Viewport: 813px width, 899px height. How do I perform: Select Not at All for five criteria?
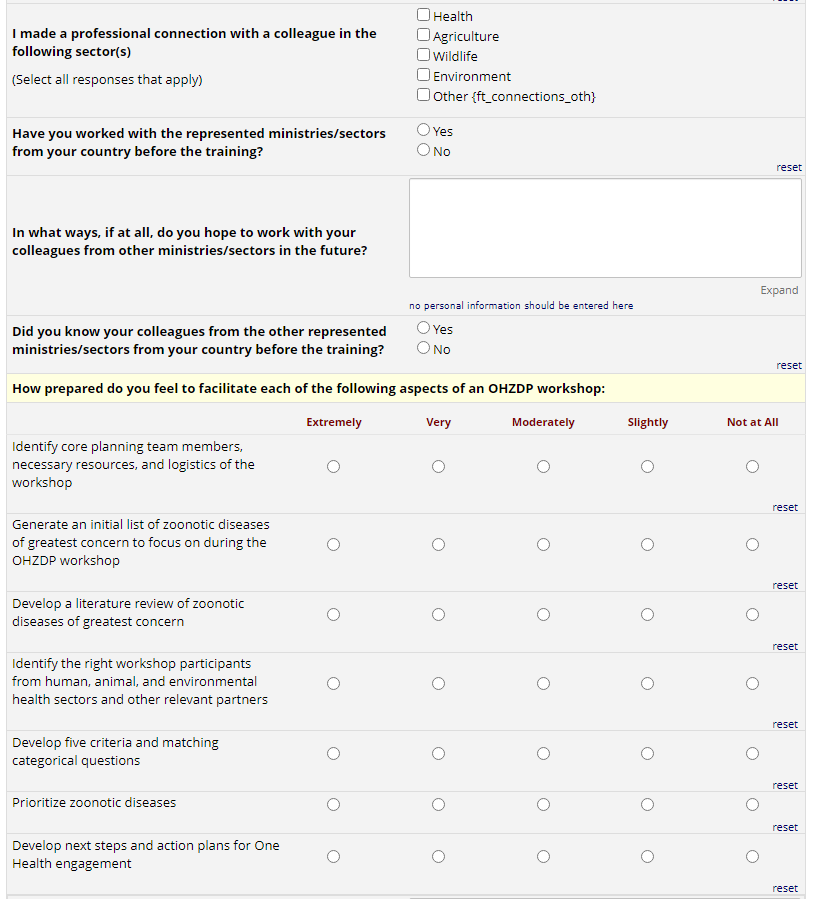pos(752,753)
